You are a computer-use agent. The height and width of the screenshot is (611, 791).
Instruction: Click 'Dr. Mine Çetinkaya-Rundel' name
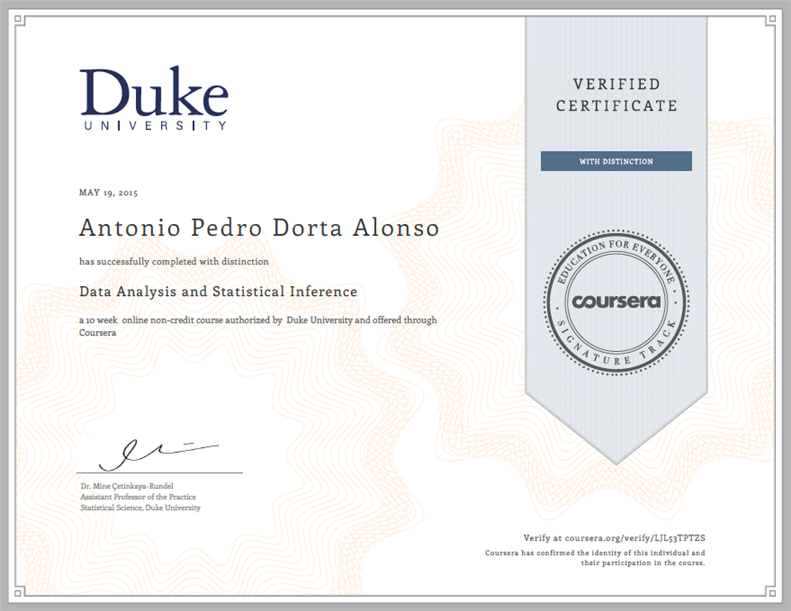pyautogui.click(x=127, y=486)
